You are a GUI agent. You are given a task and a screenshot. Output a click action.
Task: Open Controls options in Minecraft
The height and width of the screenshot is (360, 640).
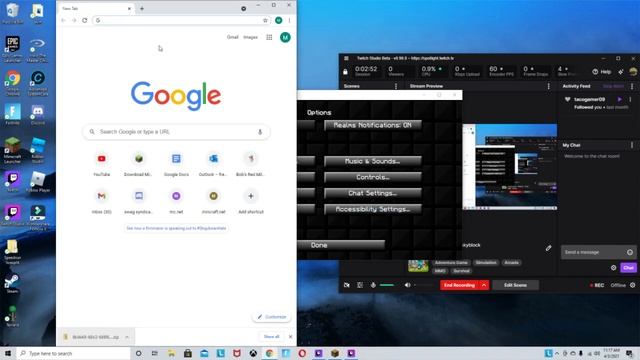(373, 177)
